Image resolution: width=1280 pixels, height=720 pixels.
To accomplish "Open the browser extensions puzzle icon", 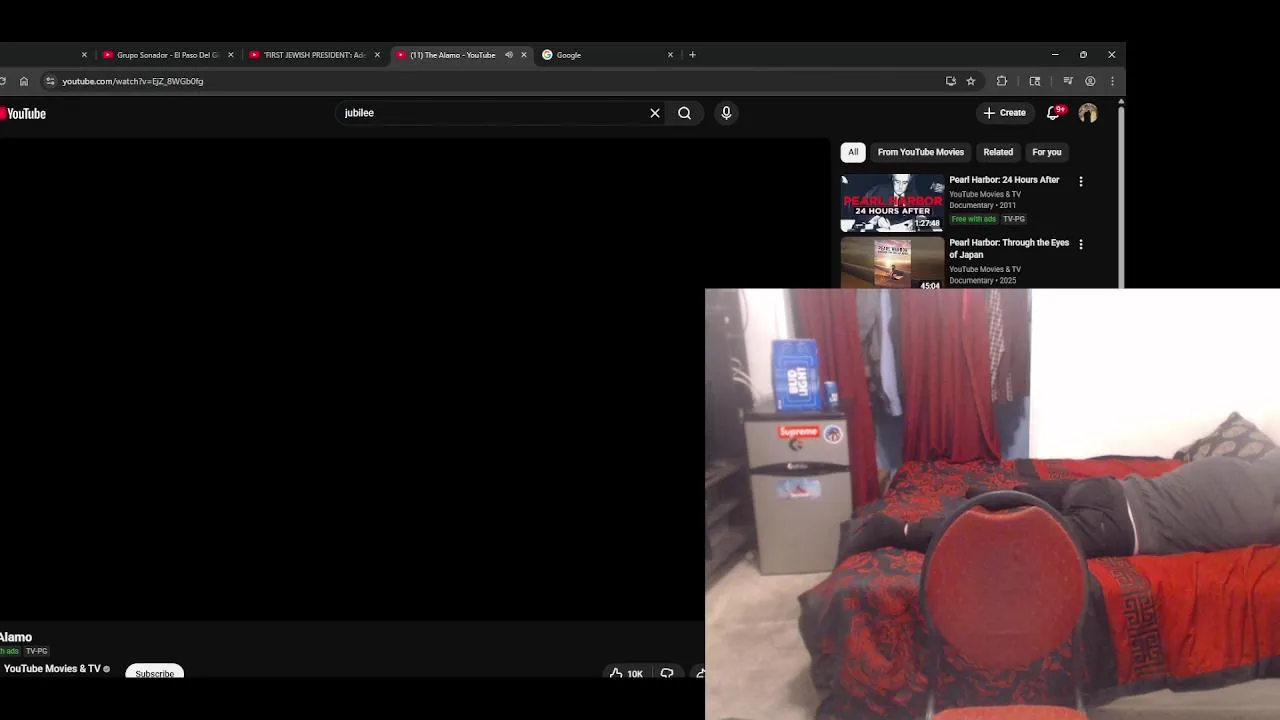I will [x=1002, y=81].
